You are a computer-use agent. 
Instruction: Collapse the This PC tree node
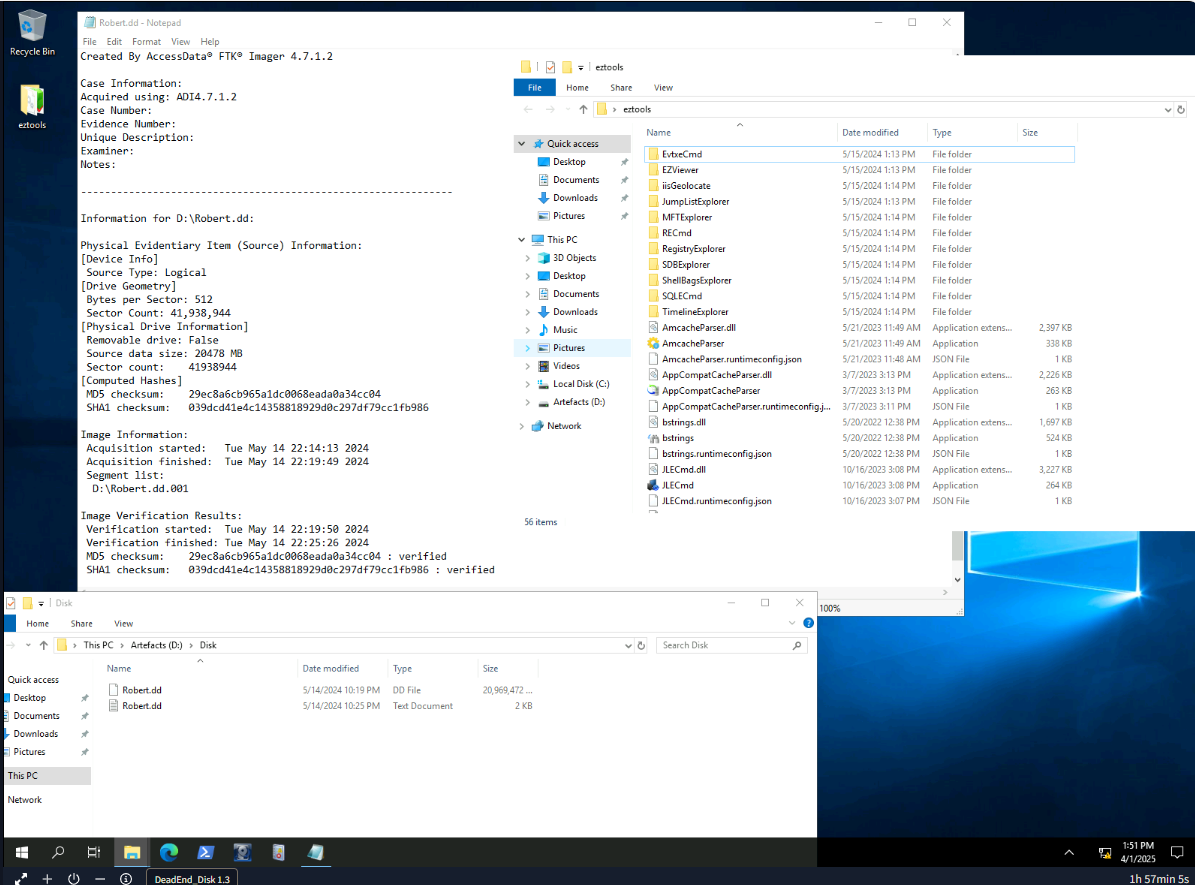(x=520, y=239)
